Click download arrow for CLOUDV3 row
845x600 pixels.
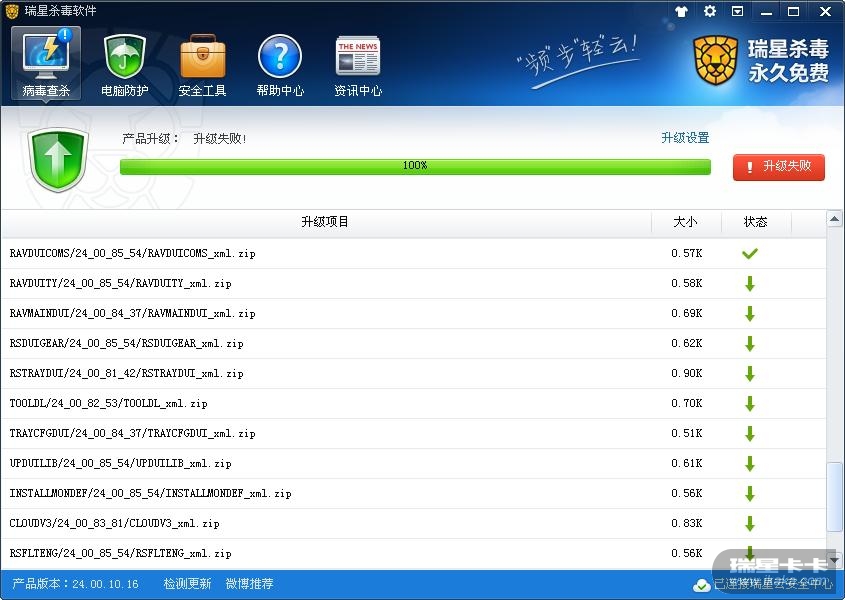tap(750, 523)
